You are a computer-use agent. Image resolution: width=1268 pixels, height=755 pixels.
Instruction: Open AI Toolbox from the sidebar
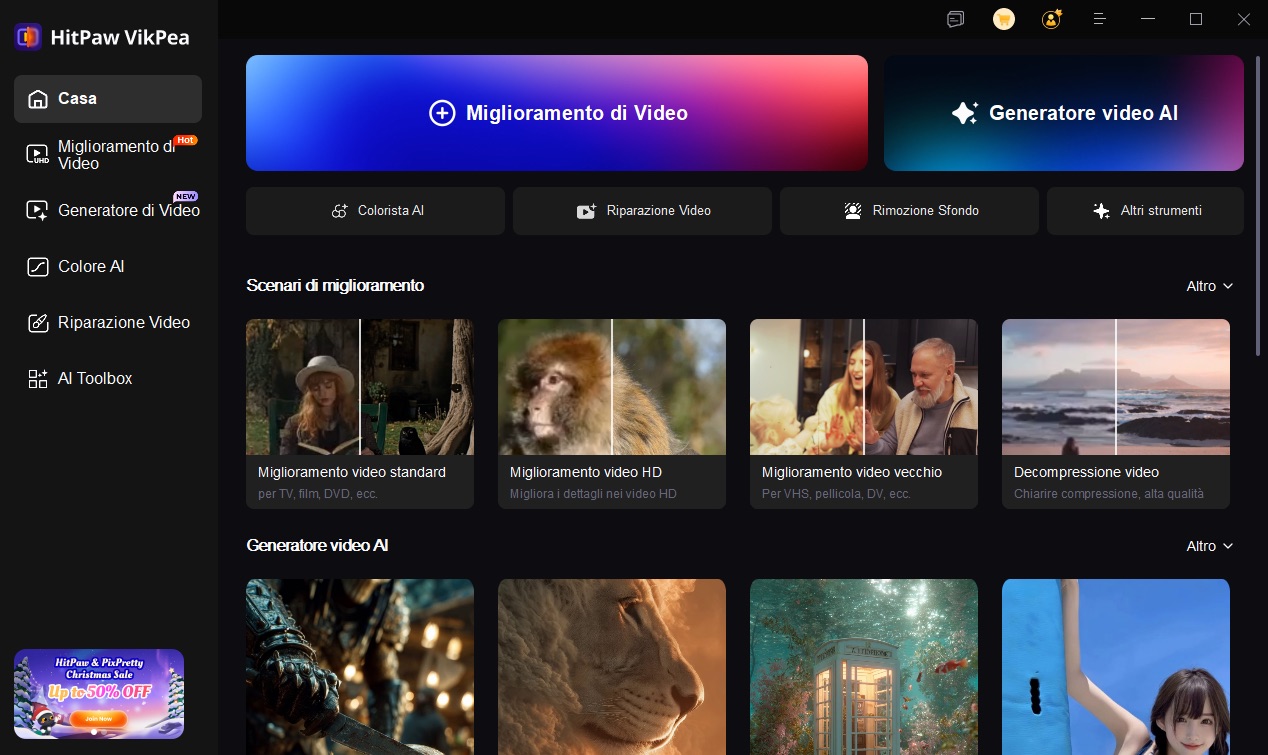click(x=38, y=379)
